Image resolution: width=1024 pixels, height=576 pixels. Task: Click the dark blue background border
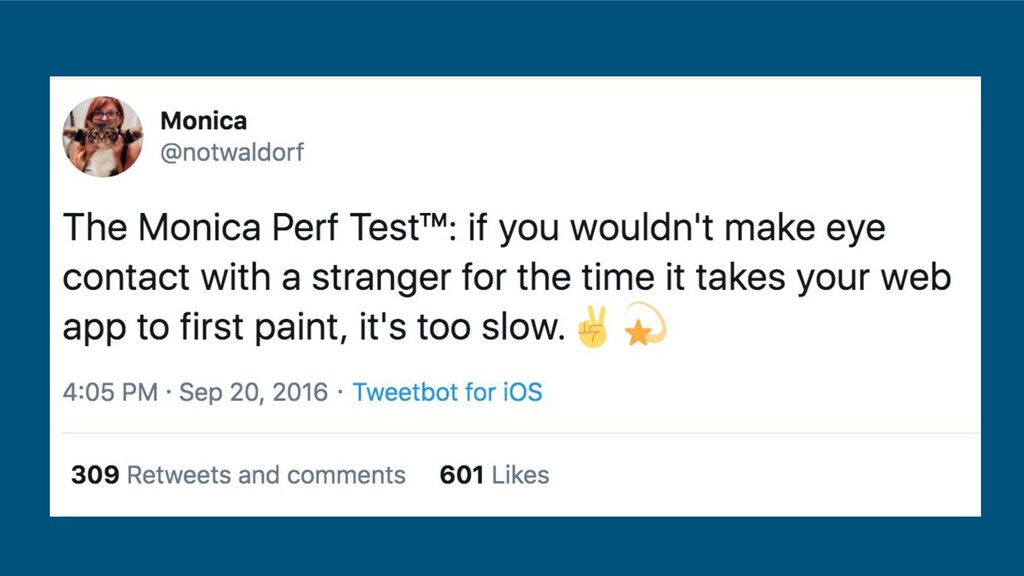512,37
